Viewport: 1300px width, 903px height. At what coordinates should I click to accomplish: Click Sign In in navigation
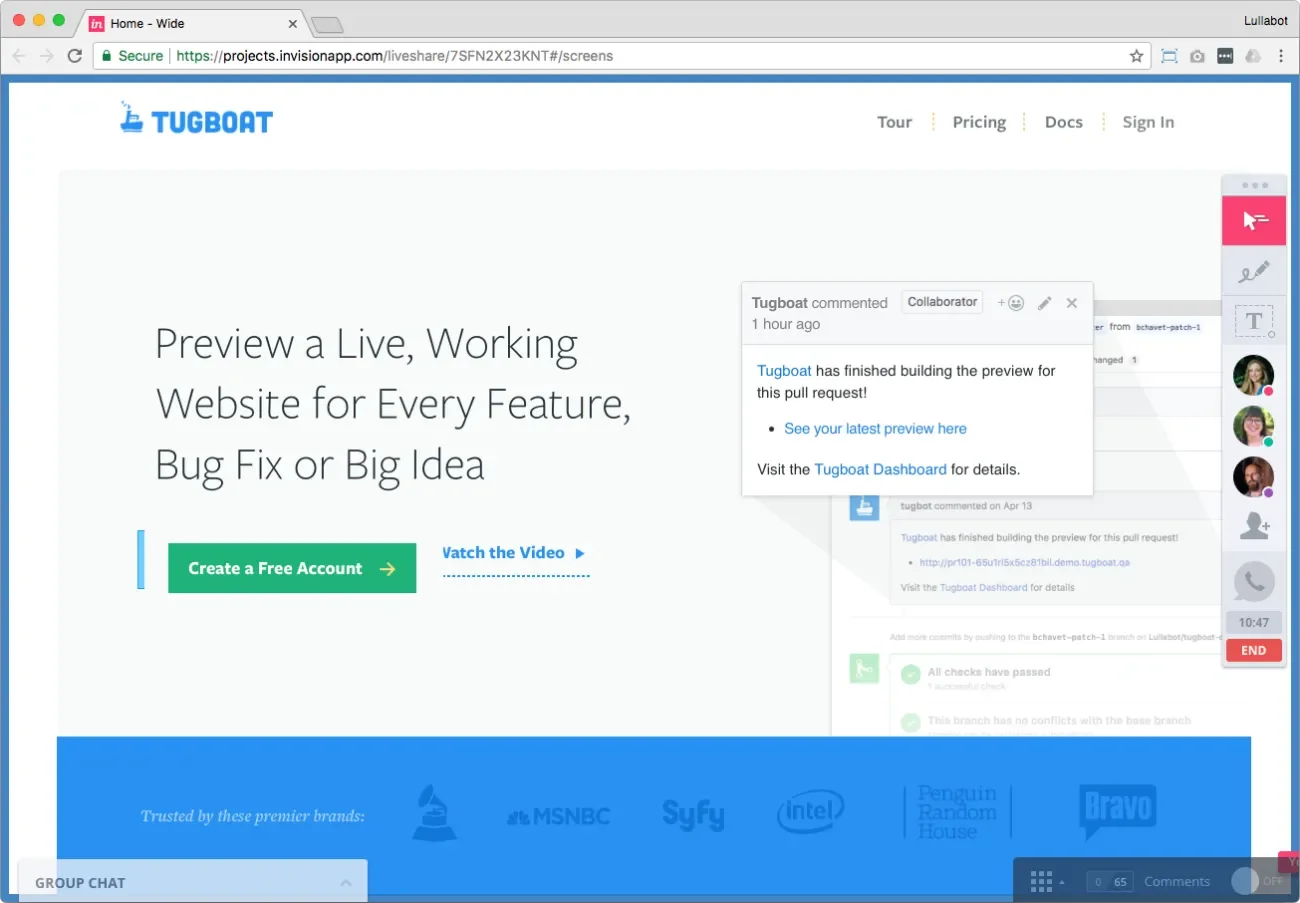1148,122
